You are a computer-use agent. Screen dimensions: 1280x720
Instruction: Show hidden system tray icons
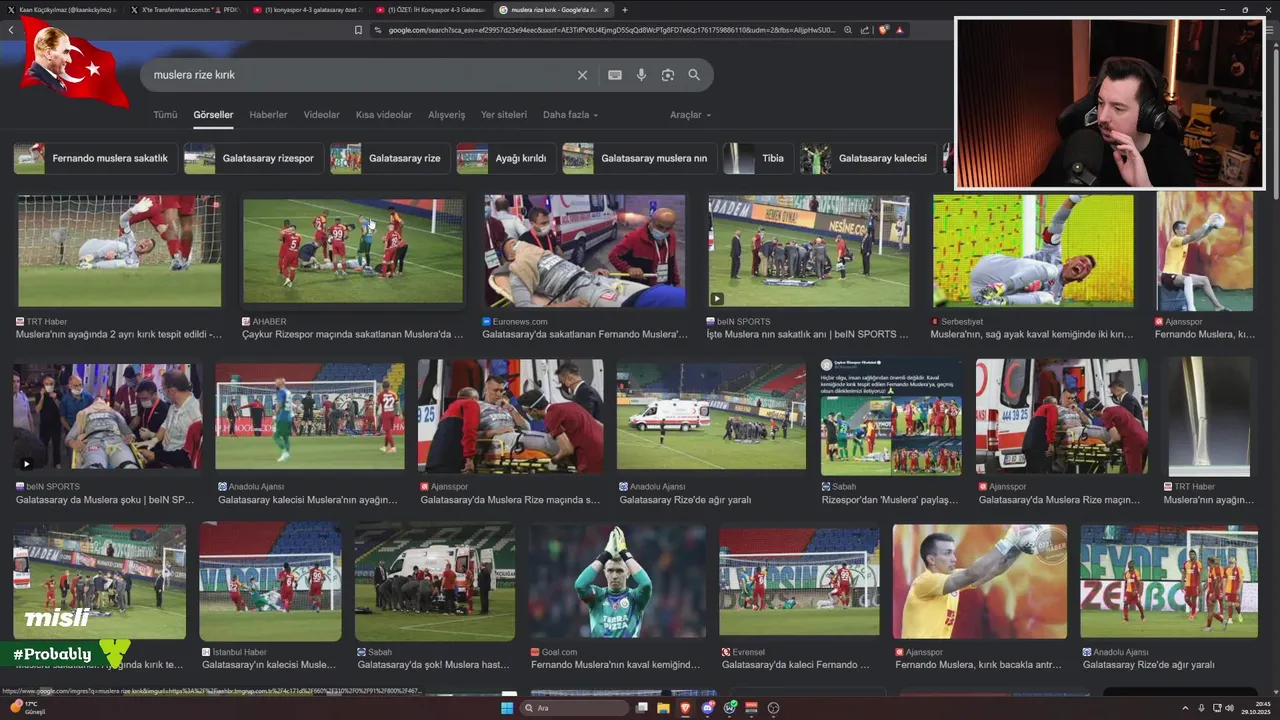pyautogui.click(x=1186, y=708)
